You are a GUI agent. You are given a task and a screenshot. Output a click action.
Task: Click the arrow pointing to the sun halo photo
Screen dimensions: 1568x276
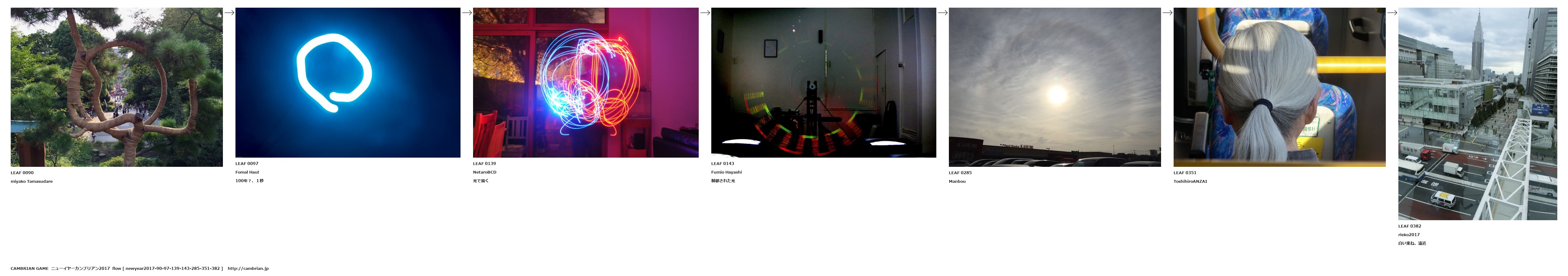pos(942,13)
